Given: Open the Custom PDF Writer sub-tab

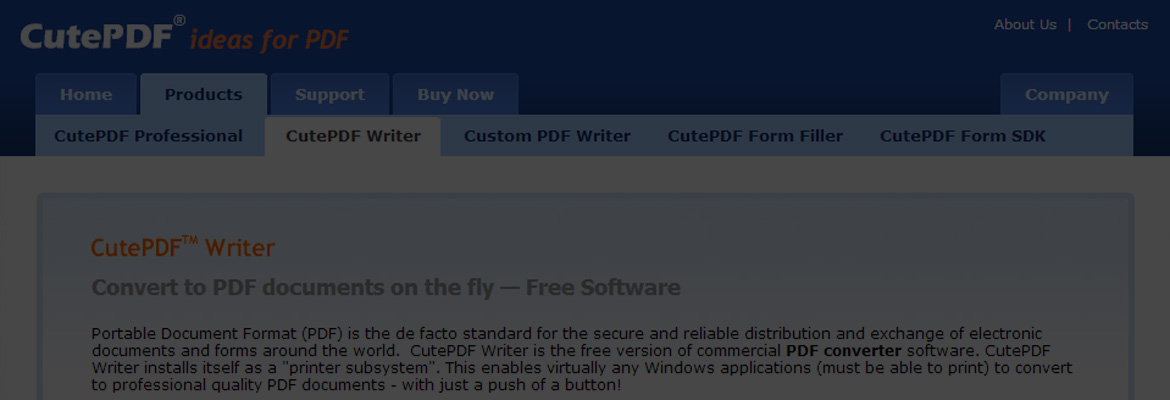Looking at the screenshot, I should (547, 136).
